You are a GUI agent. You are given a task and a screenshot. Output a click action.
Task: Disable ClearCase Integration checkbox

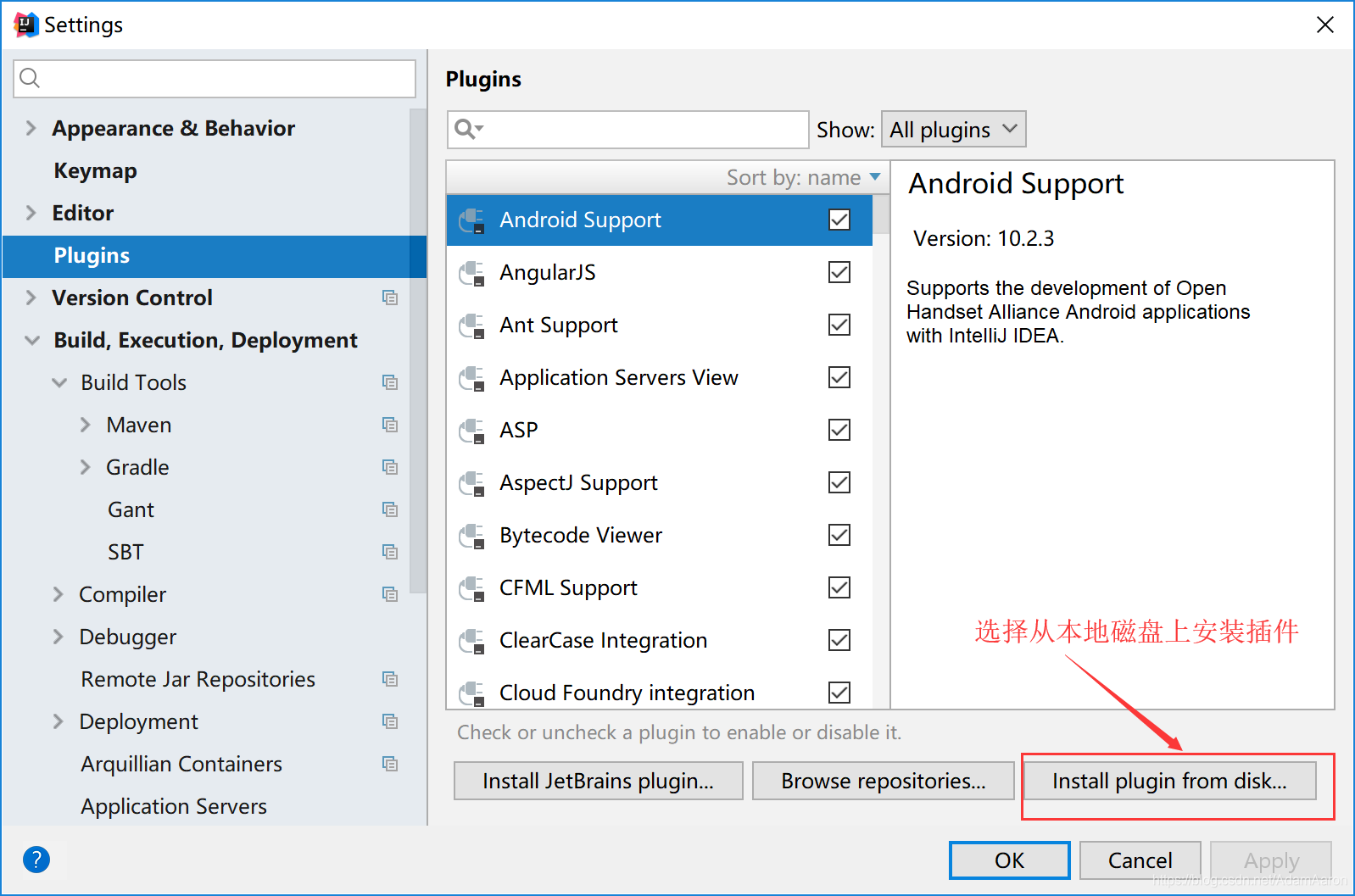pyautogui.click(x=839, y=641)
